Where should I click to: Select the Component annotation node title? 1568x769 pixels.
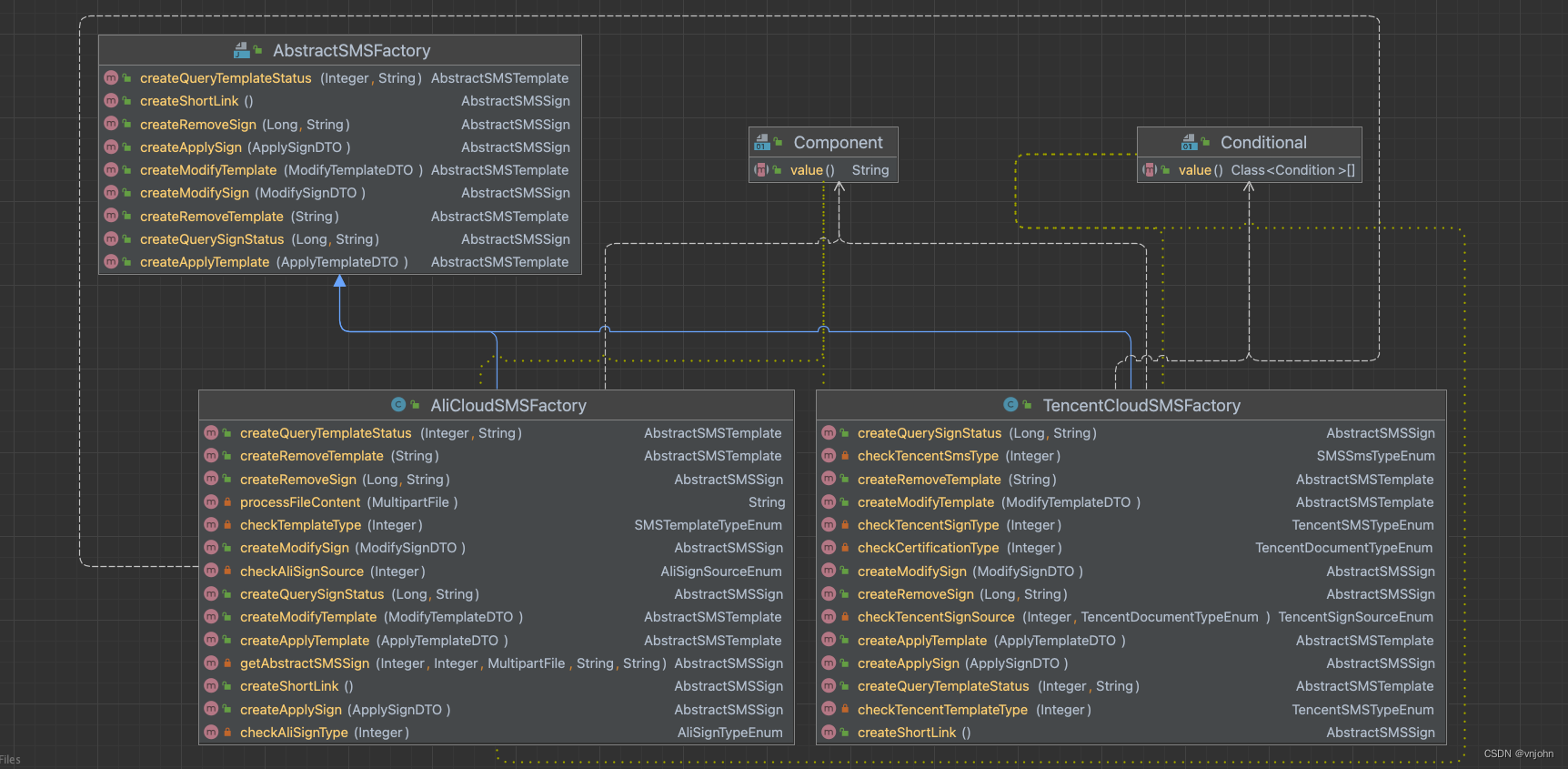(838, 143)
